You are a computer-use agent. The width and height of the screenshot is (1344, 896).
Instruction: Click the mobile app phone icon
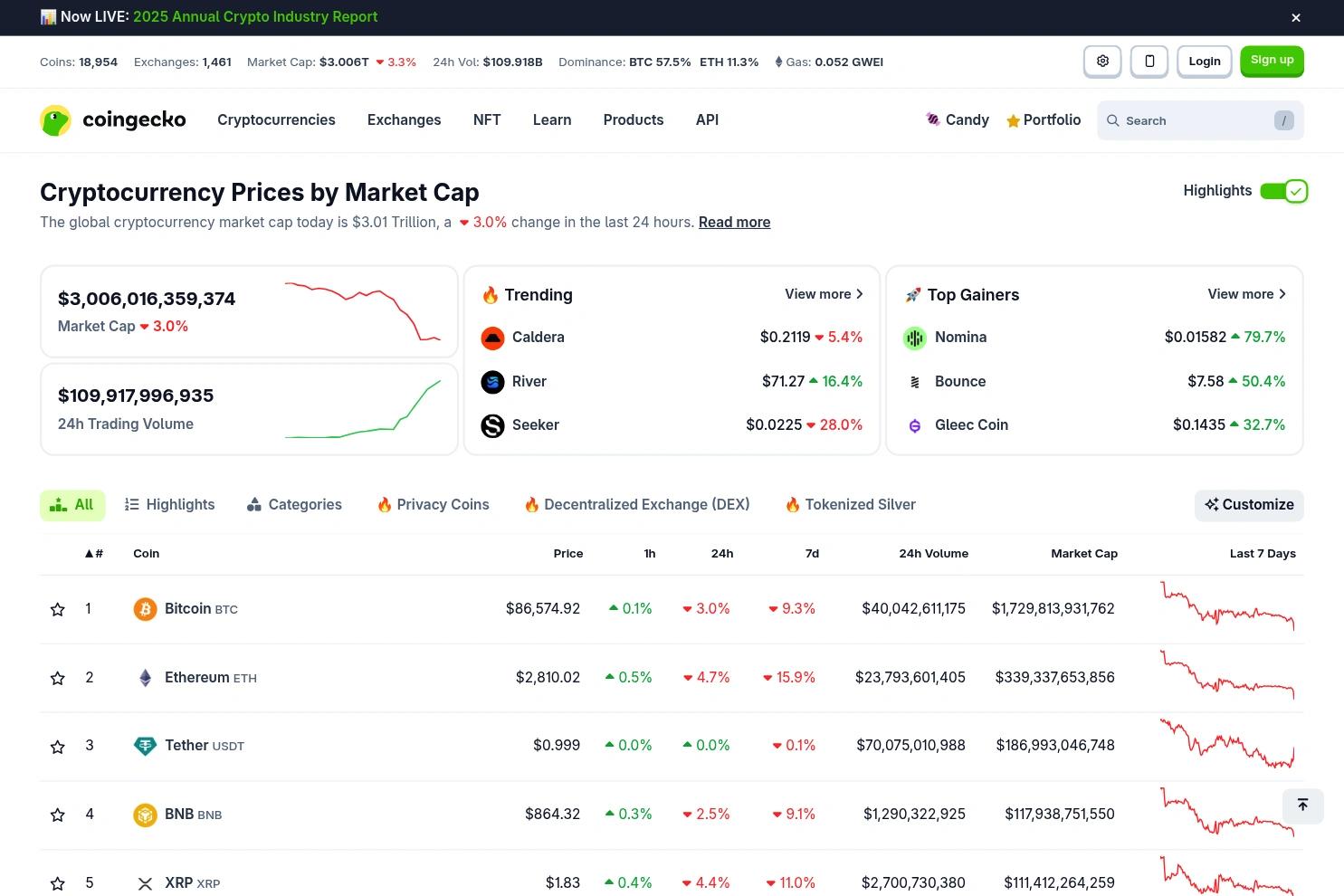(1149, 61)
